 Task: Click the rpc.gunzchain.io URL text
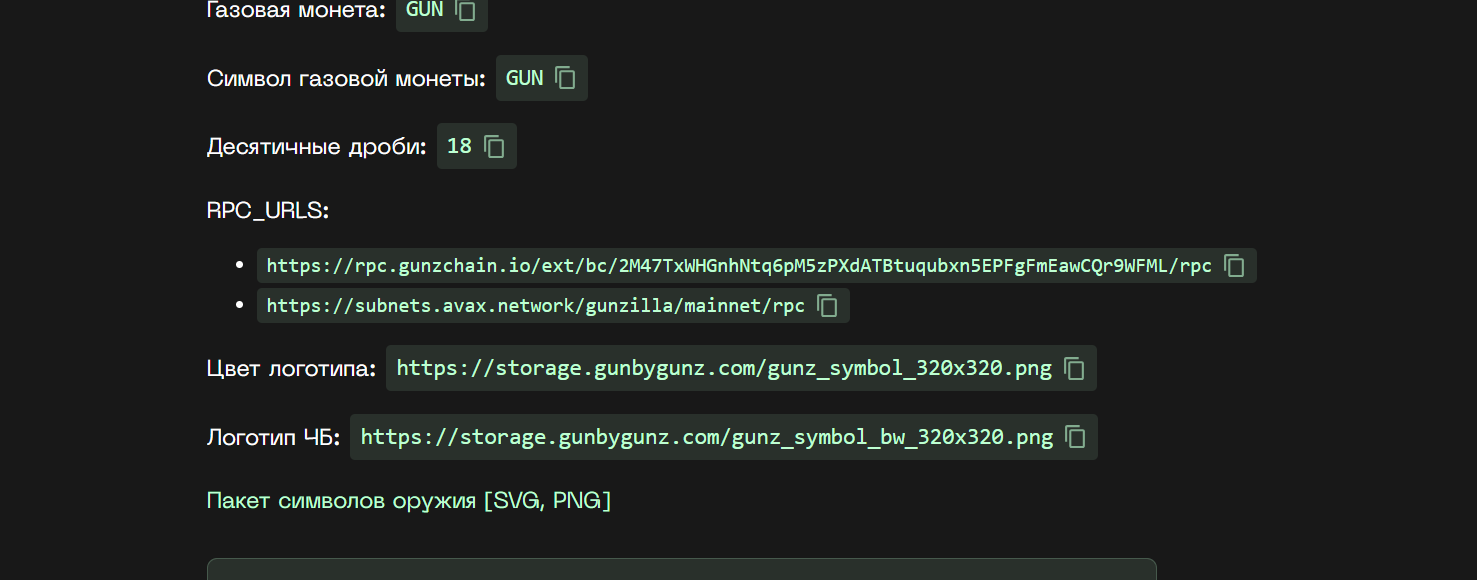coord(739,266)
